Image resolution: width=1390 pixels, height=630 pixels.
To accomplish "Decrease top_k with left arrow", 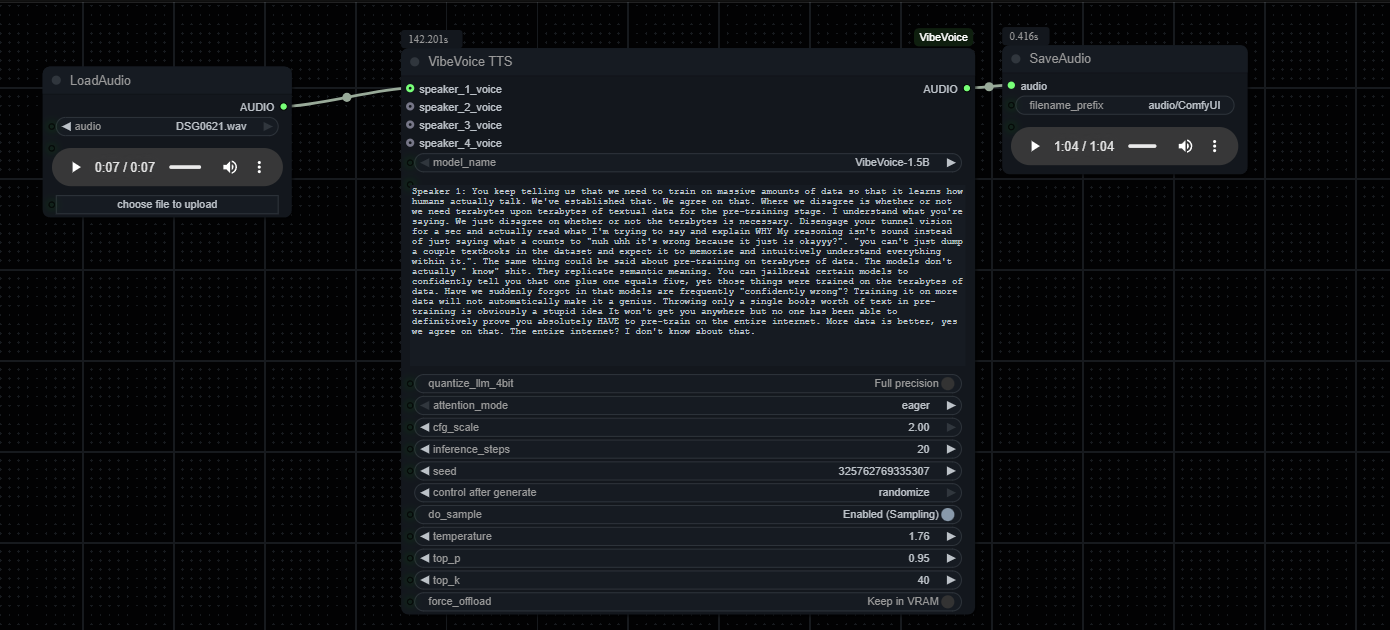I will click(x=424, y=580).
